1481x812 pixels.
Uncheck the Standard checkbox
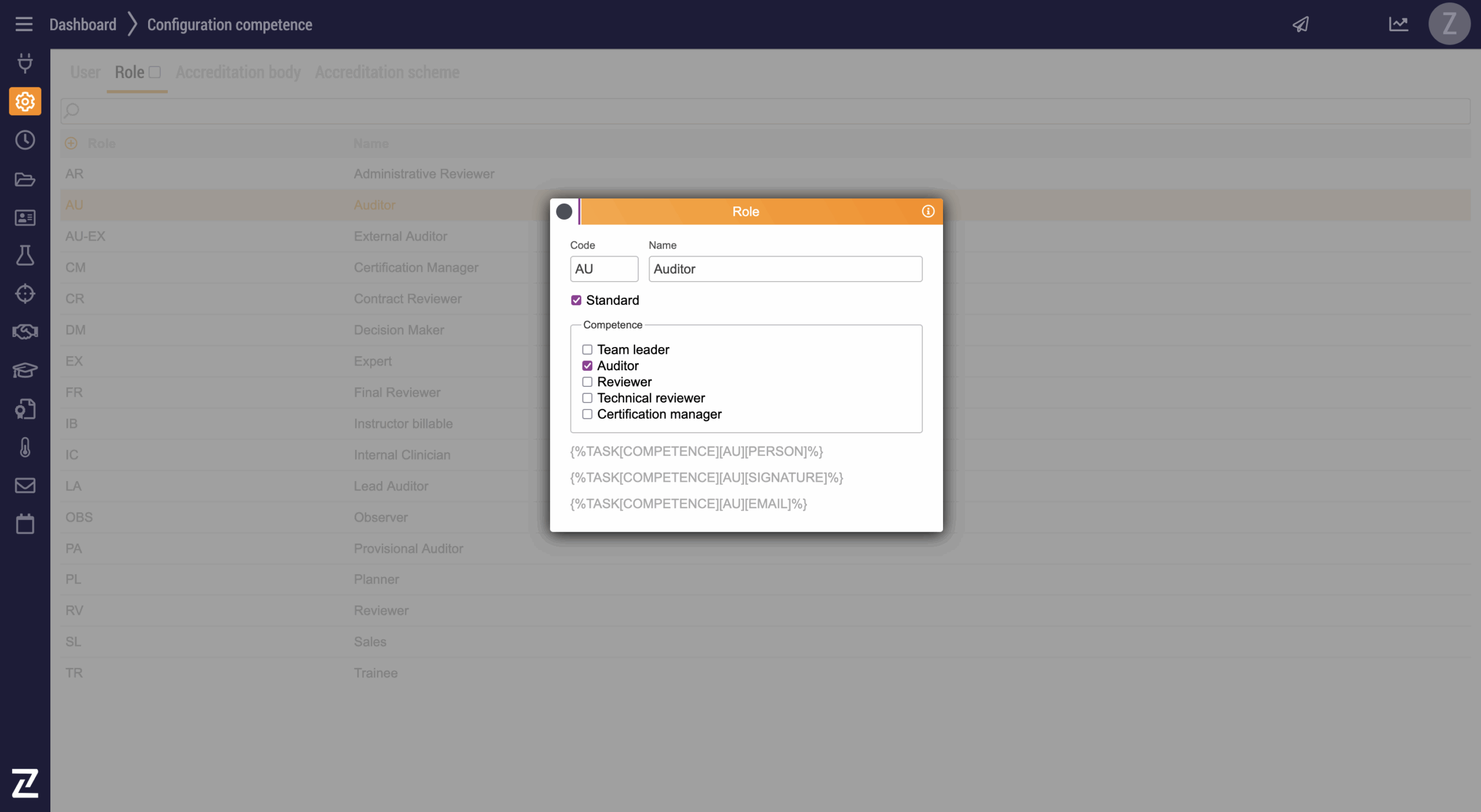tap(576, 300)
